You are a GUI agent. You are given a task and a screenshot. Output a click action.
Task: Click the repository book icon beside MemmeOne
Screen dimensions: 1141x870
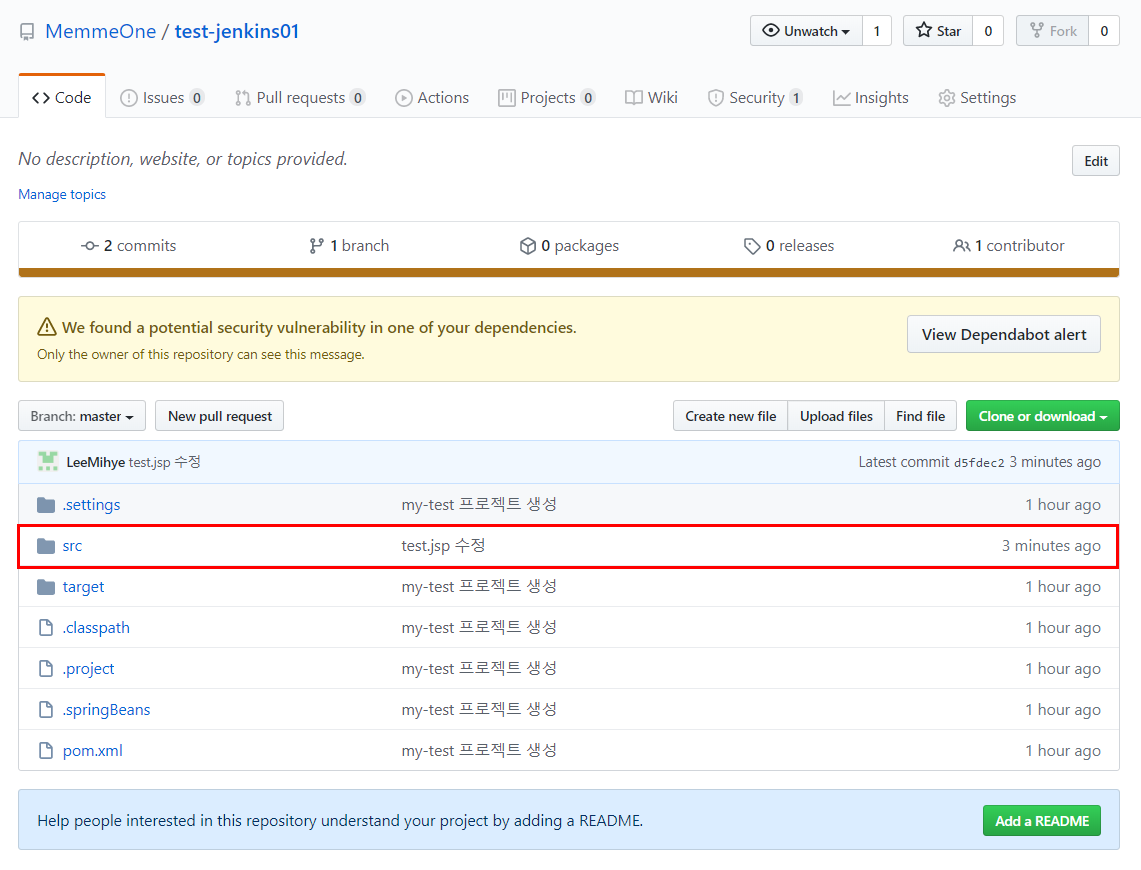[27, 32]
